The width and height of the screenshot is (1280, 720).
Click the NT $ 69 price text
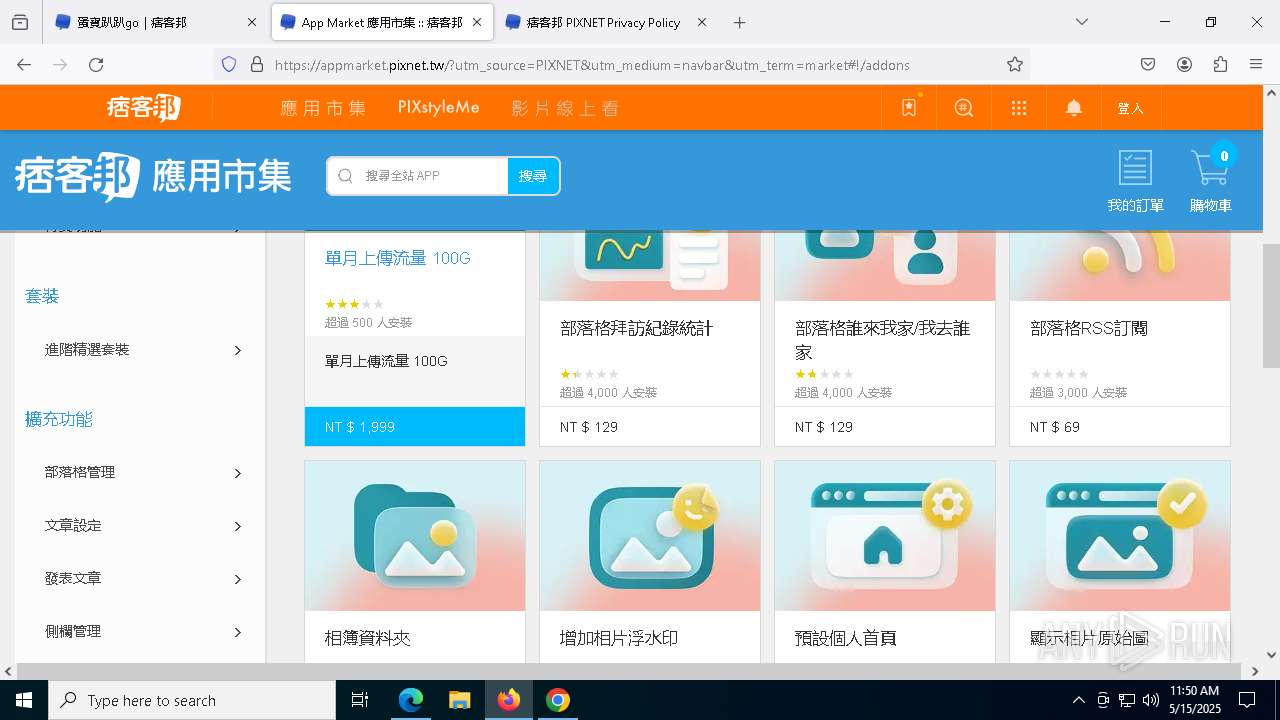click(1055, 427)
